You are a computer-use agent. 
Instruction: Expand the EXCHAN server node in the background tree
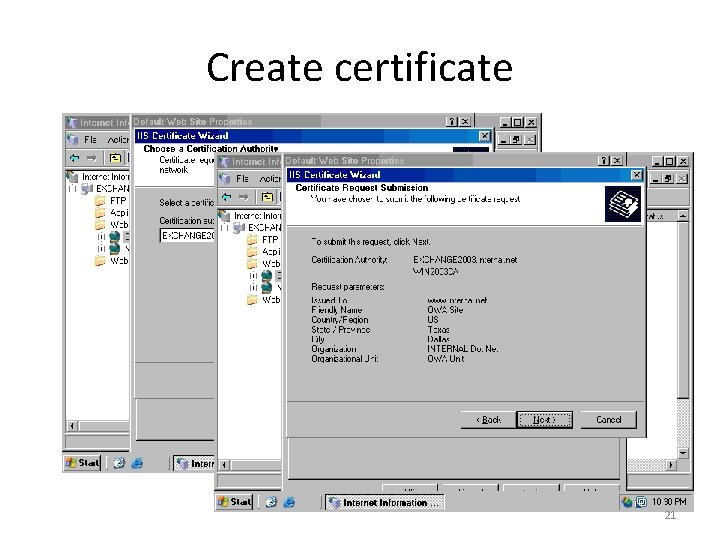(x=73, y=189)
